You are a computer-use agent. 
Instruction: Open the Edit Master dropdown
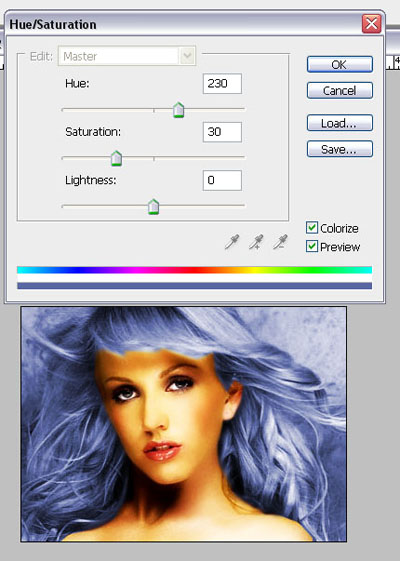pyautogui.click(x=127, y=56)
